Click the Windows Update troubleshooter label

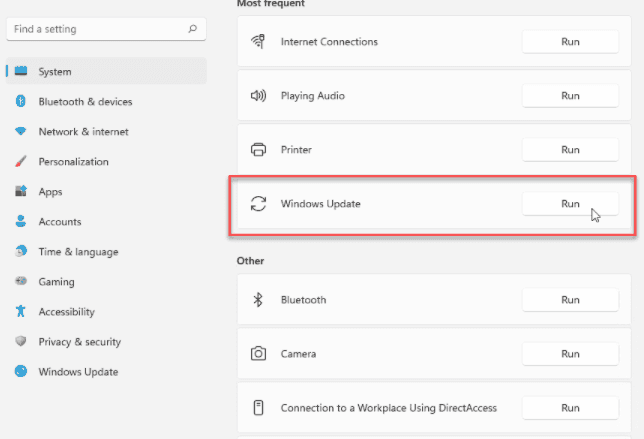pyautogui.click(x=320, y=204)
